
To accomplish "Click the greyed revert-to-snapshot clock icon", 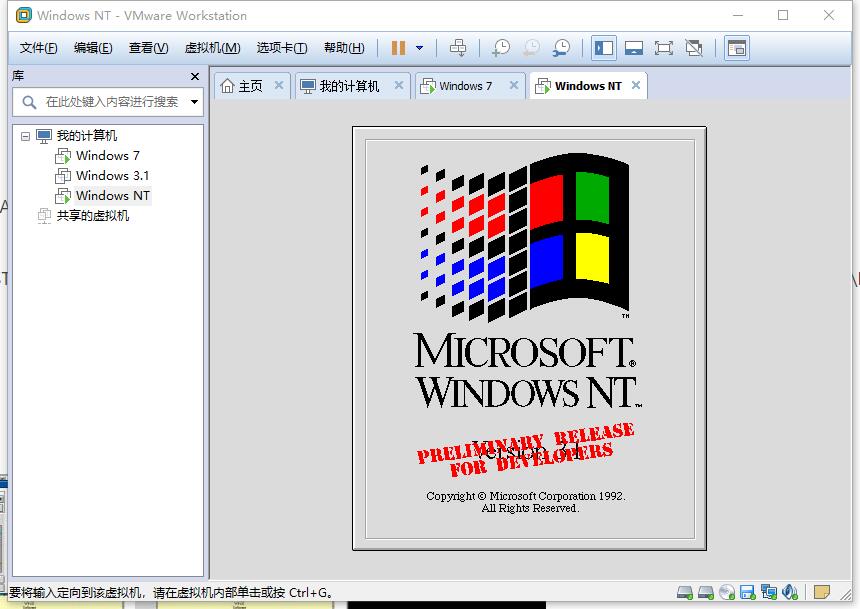I will (531, 48).
